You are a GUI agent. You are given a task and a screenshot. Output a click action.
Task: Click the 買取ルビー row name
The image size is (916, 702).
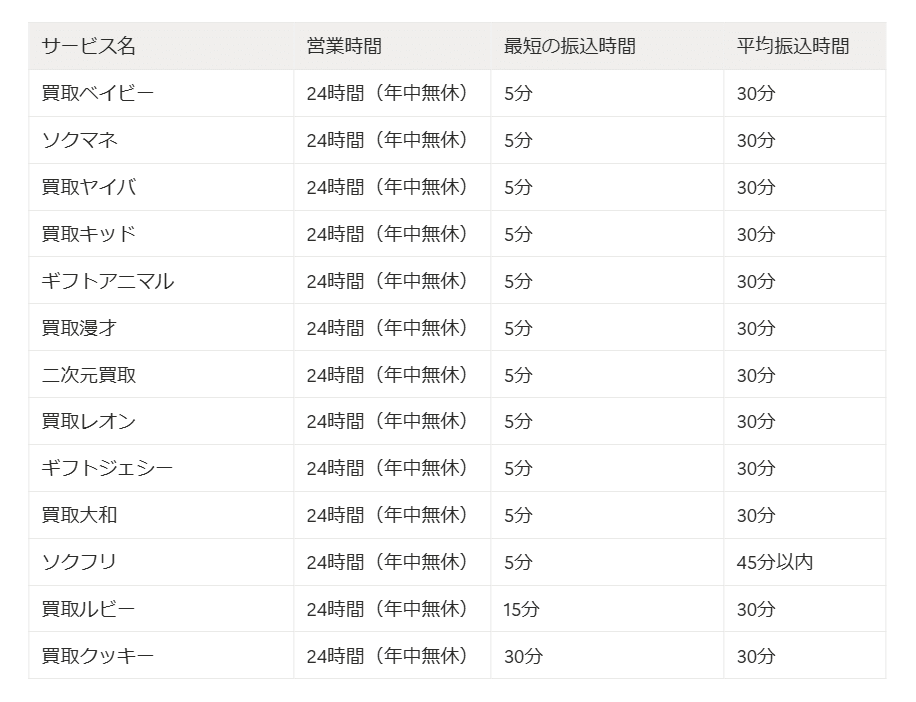click(x=88, y=609)
